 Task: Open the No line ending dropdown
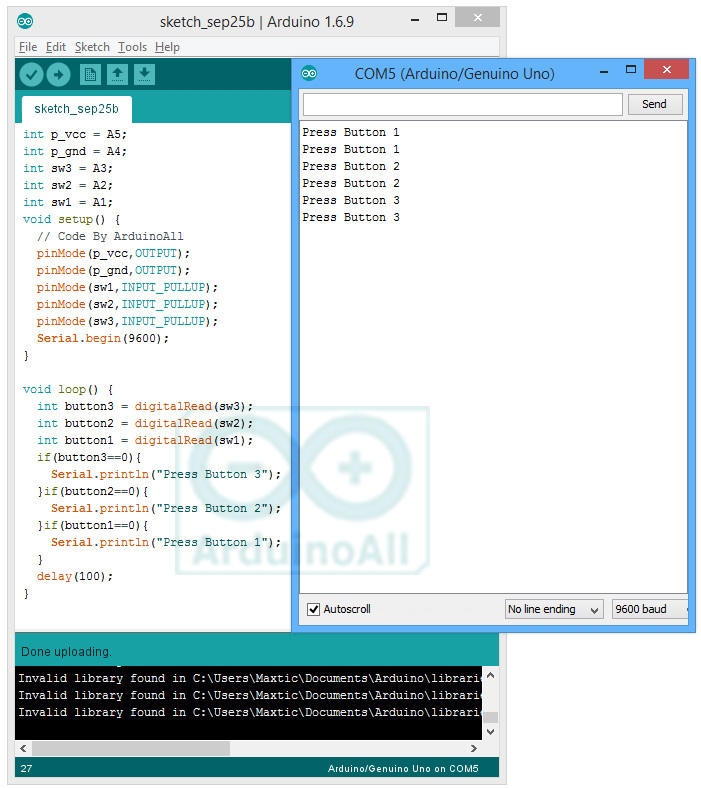point(554,609)
